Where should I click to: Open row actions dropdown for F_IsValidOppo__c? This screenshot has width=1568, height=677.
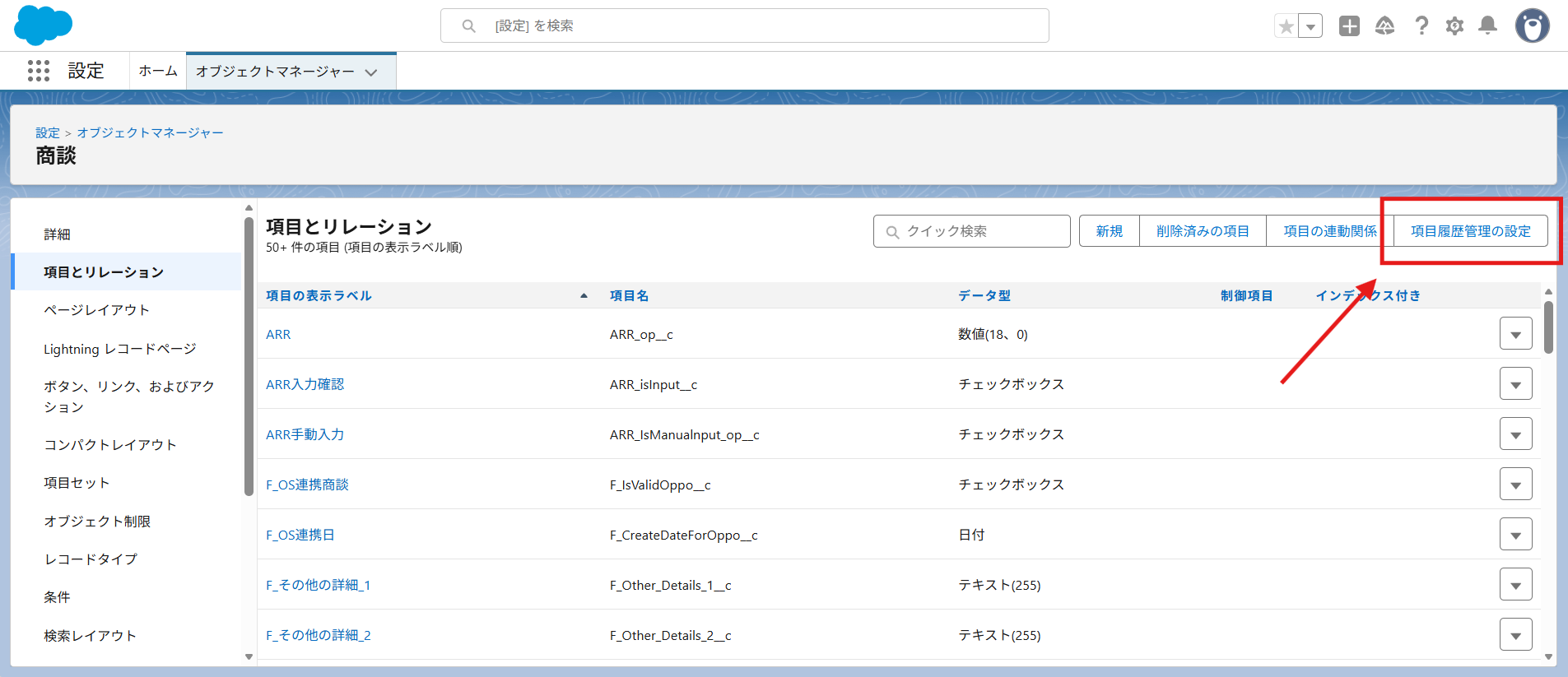[1515, 485]
